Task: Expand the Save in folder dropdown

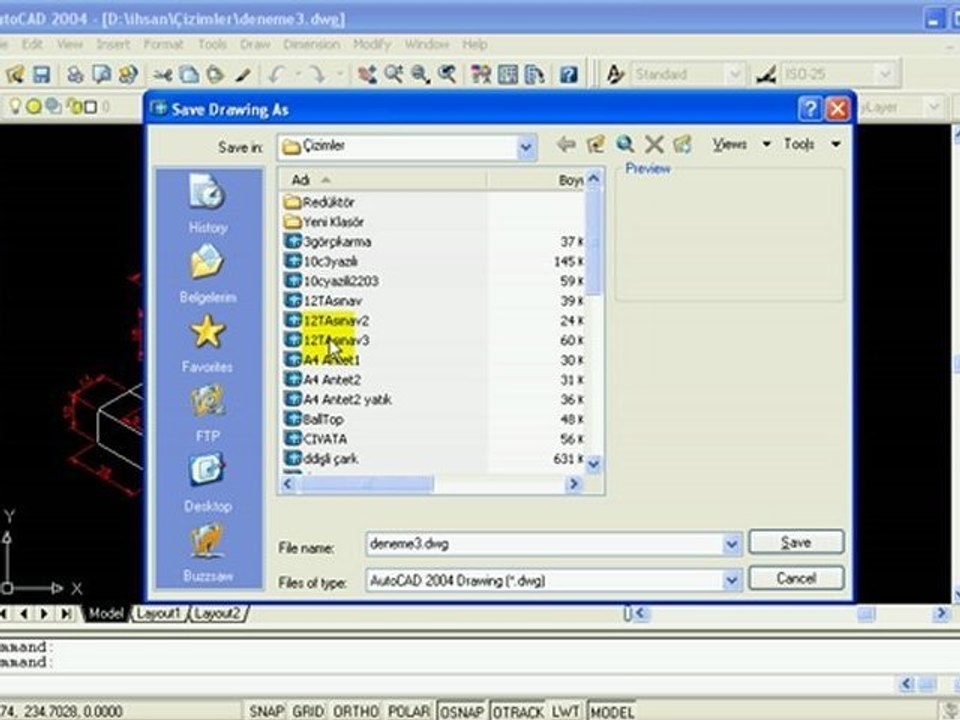Action: pyautogui.click(x=525, y=148)
